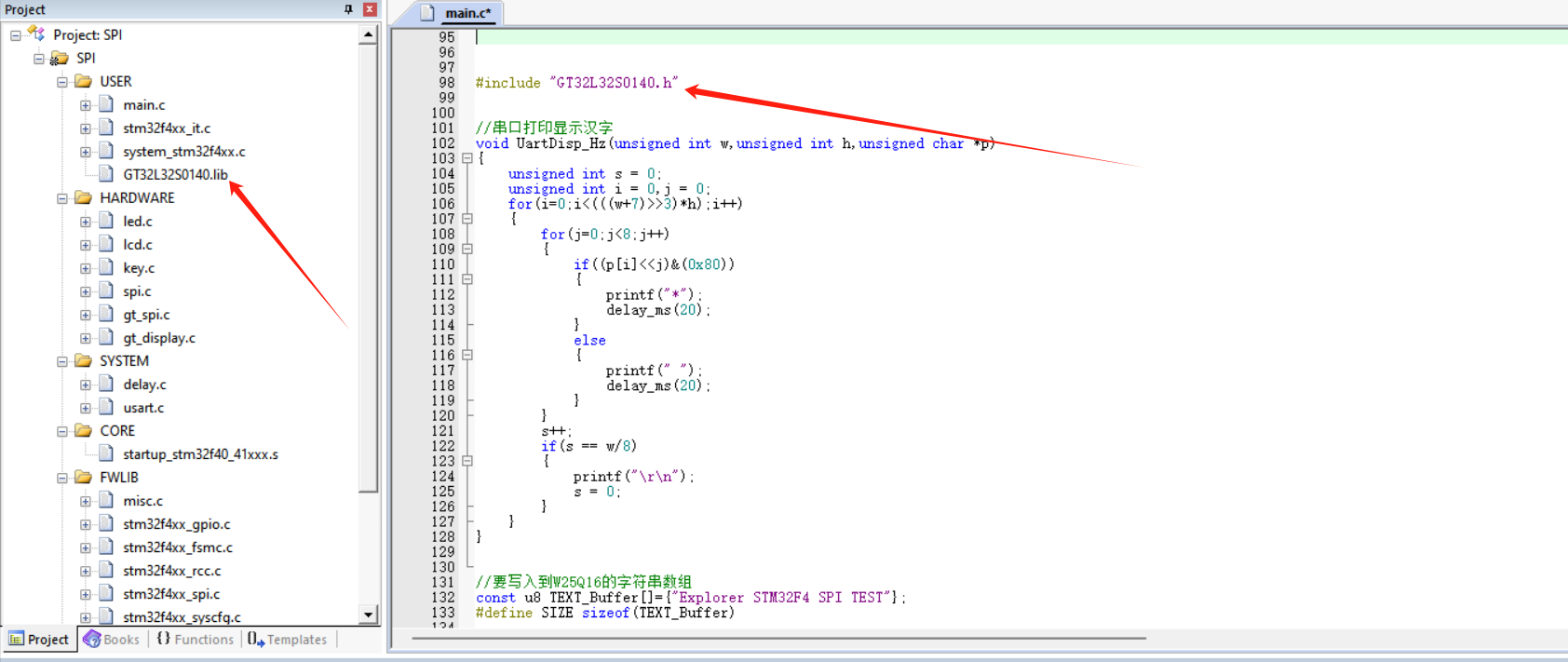Click the FWLIB group folder icon

(x=83, y=477)
